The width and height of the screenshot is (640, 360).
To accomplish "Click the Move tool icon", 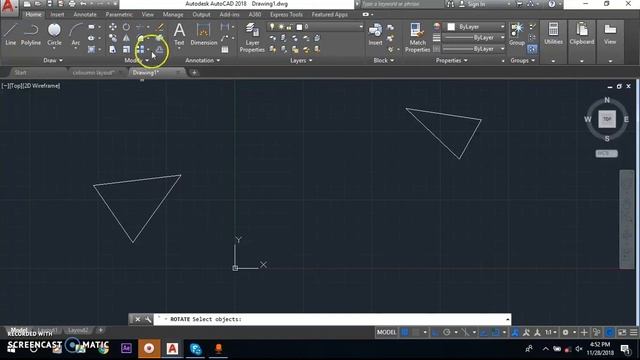I will point(113,27).
